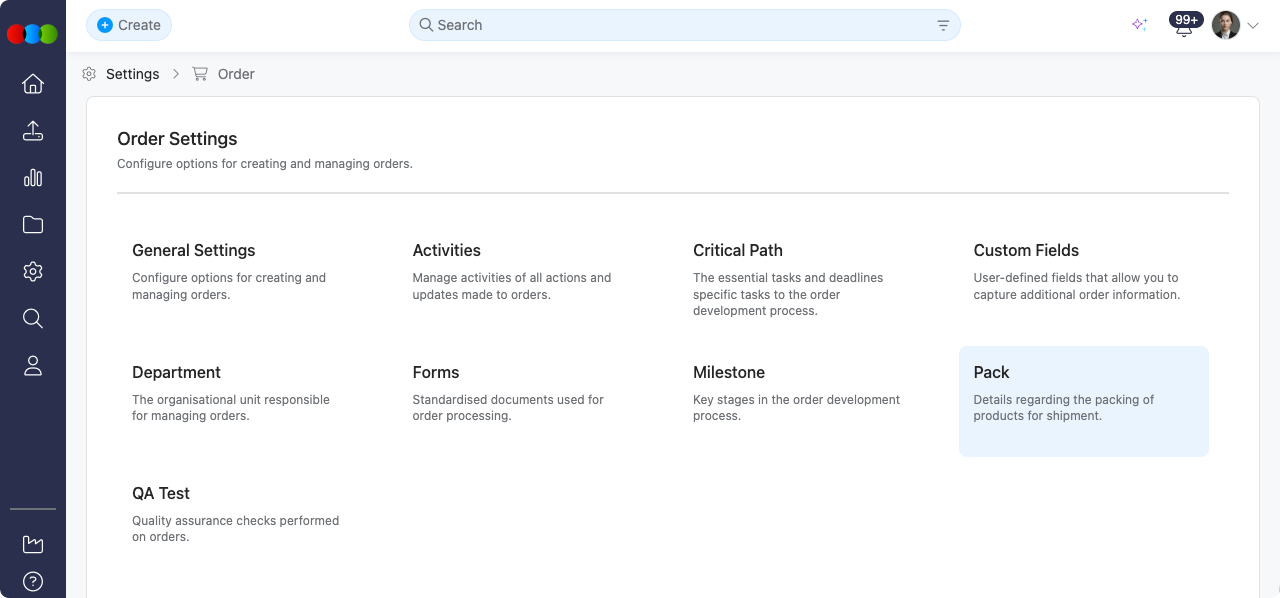Click the Create button
This screenshot has width=1280, height=598.
click(x=129, y=25)
